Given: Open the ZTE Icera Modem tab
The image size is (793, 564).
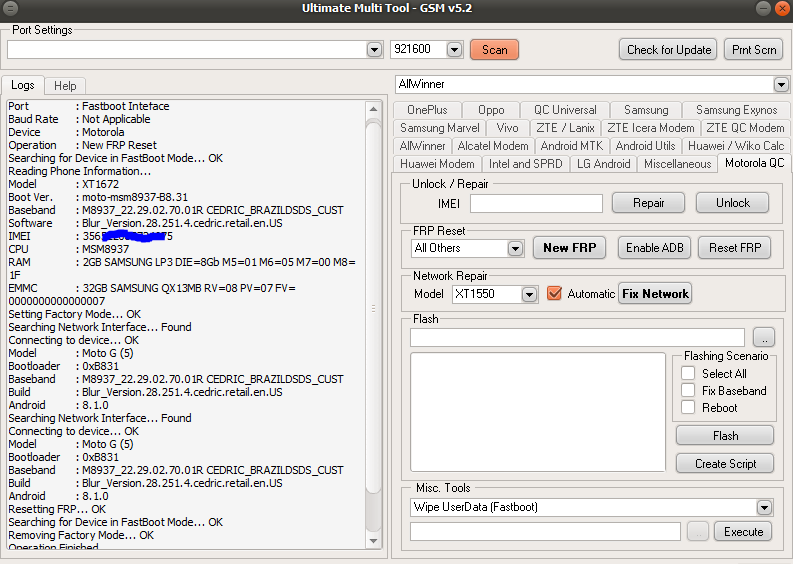Looking at the screenshot, I should point(650,128).
